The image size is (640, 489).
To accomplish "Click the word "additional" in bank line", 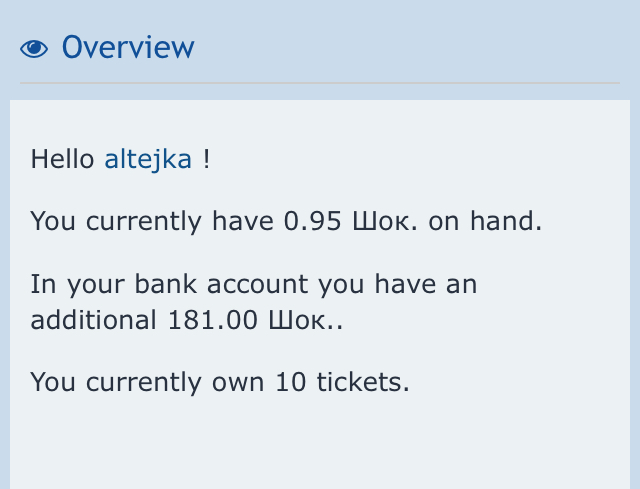I will pos(90,321).
